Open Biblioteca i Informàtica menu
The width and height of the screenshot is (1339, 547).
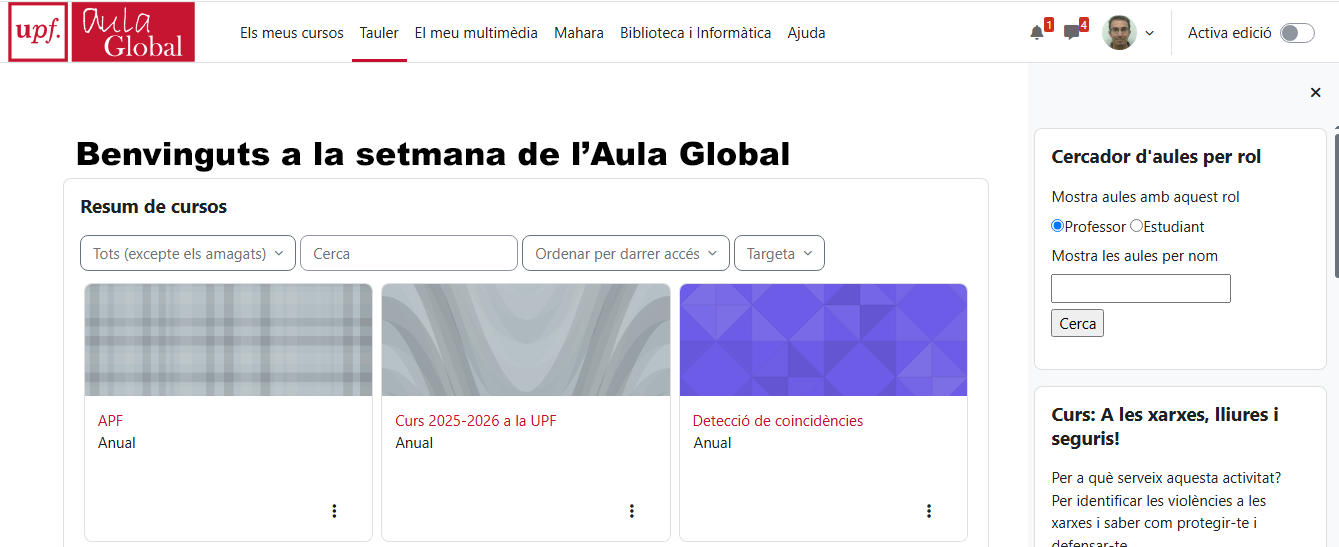click(x=696, y=33)
